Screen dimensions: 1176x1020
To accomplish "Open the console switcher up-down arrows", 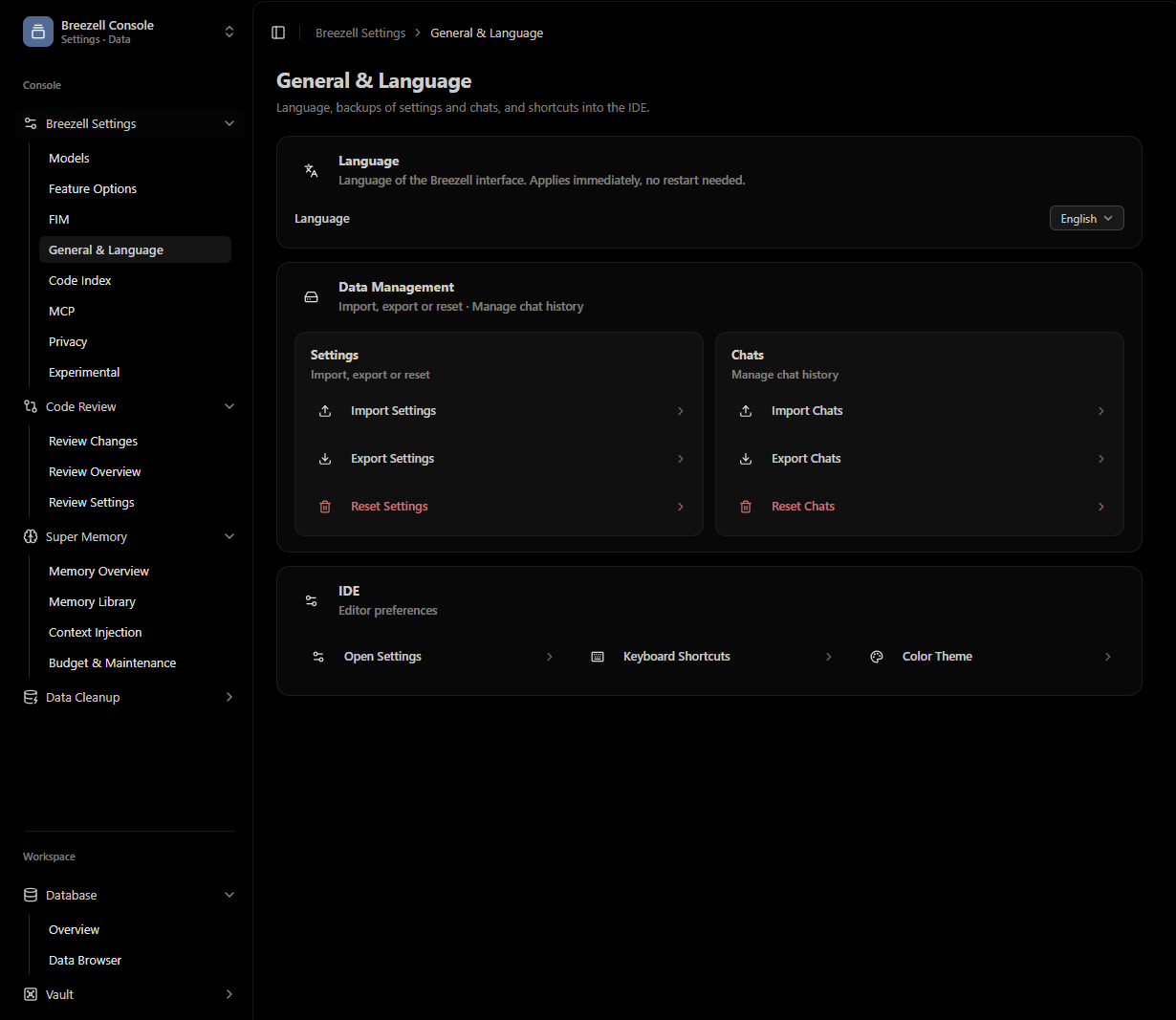I will pos(229,32).
